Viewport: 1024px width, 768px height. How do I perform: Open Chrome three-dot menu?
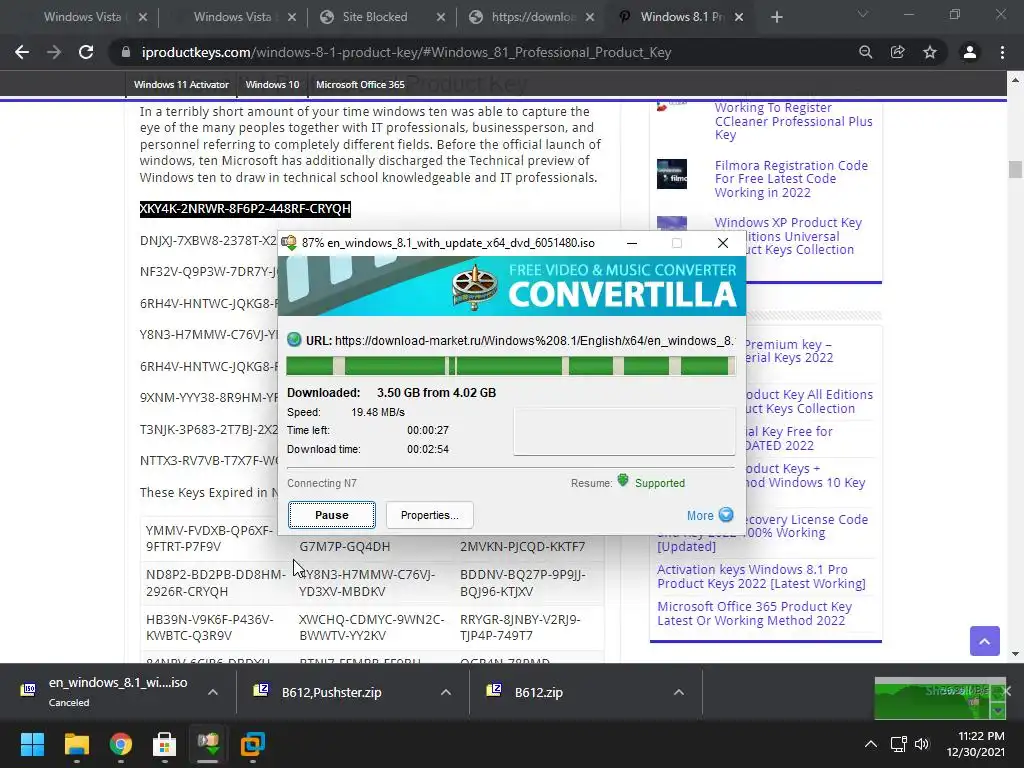tap(1002, 52)
